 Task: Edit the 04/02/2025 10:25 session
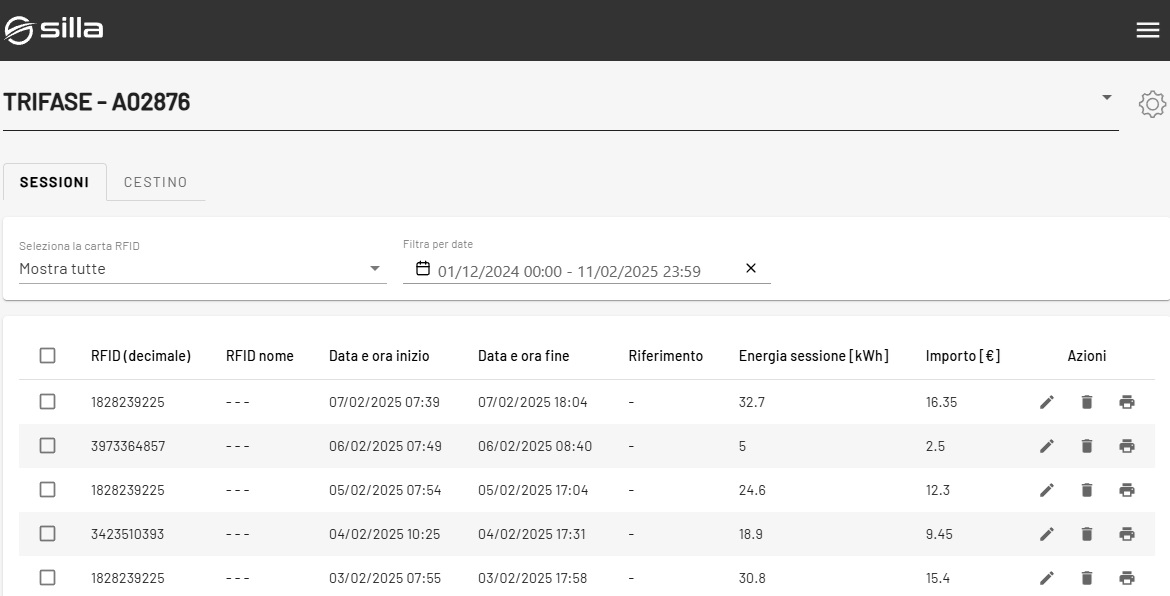coord(1047,534)
